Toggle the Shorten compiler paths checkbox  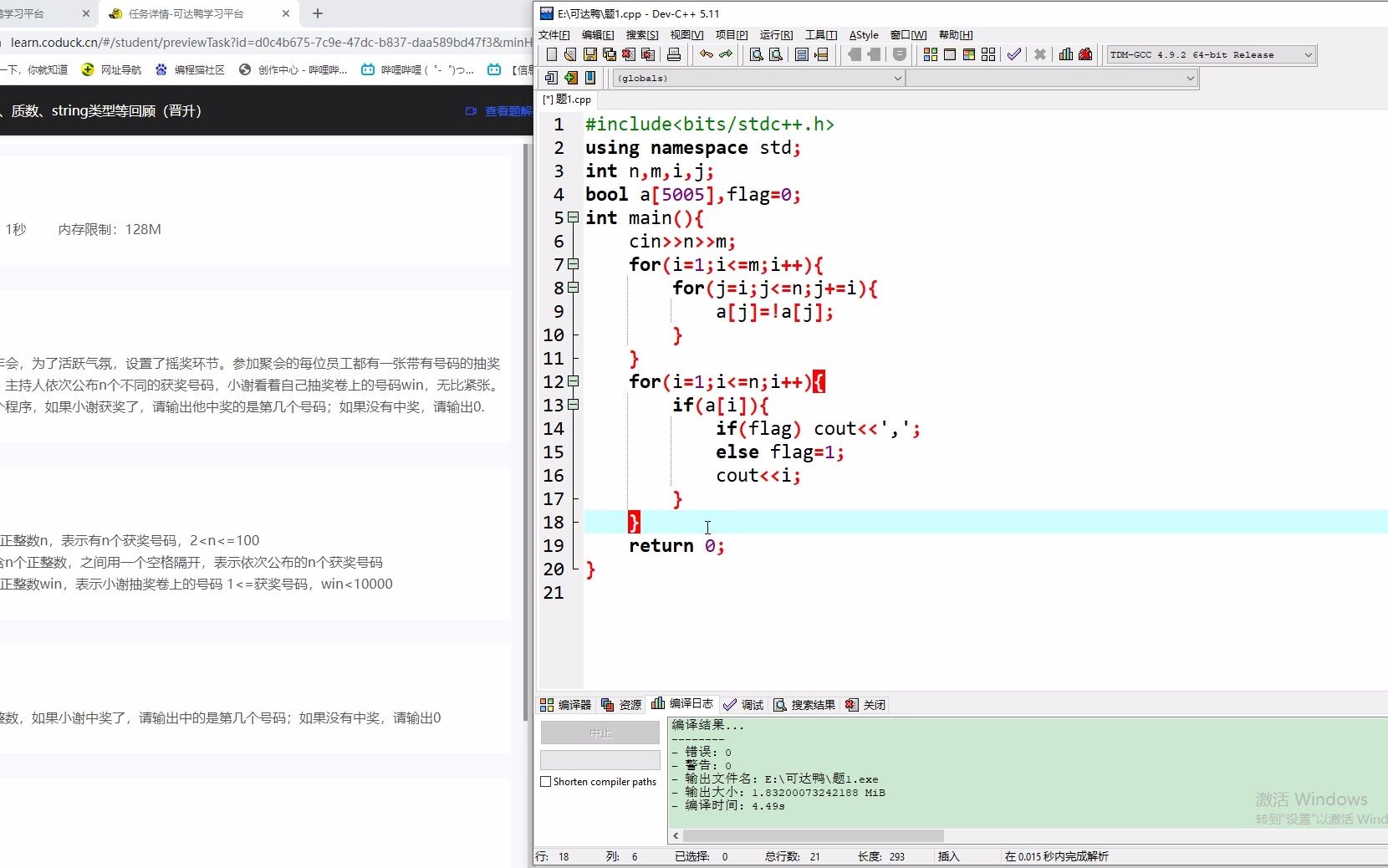pyautogui.click(x=546, y=782)
